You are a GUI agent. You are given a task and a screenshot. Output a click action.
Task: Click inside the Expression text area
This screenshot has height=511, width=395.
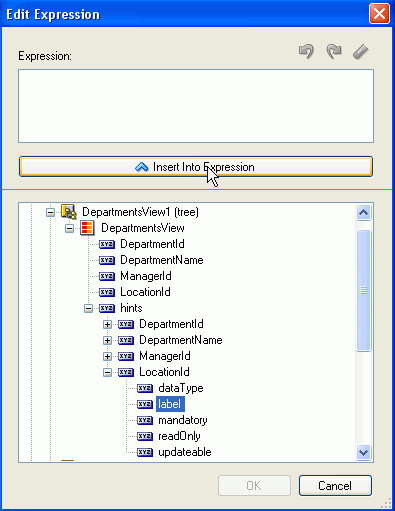tap(196, 106)
